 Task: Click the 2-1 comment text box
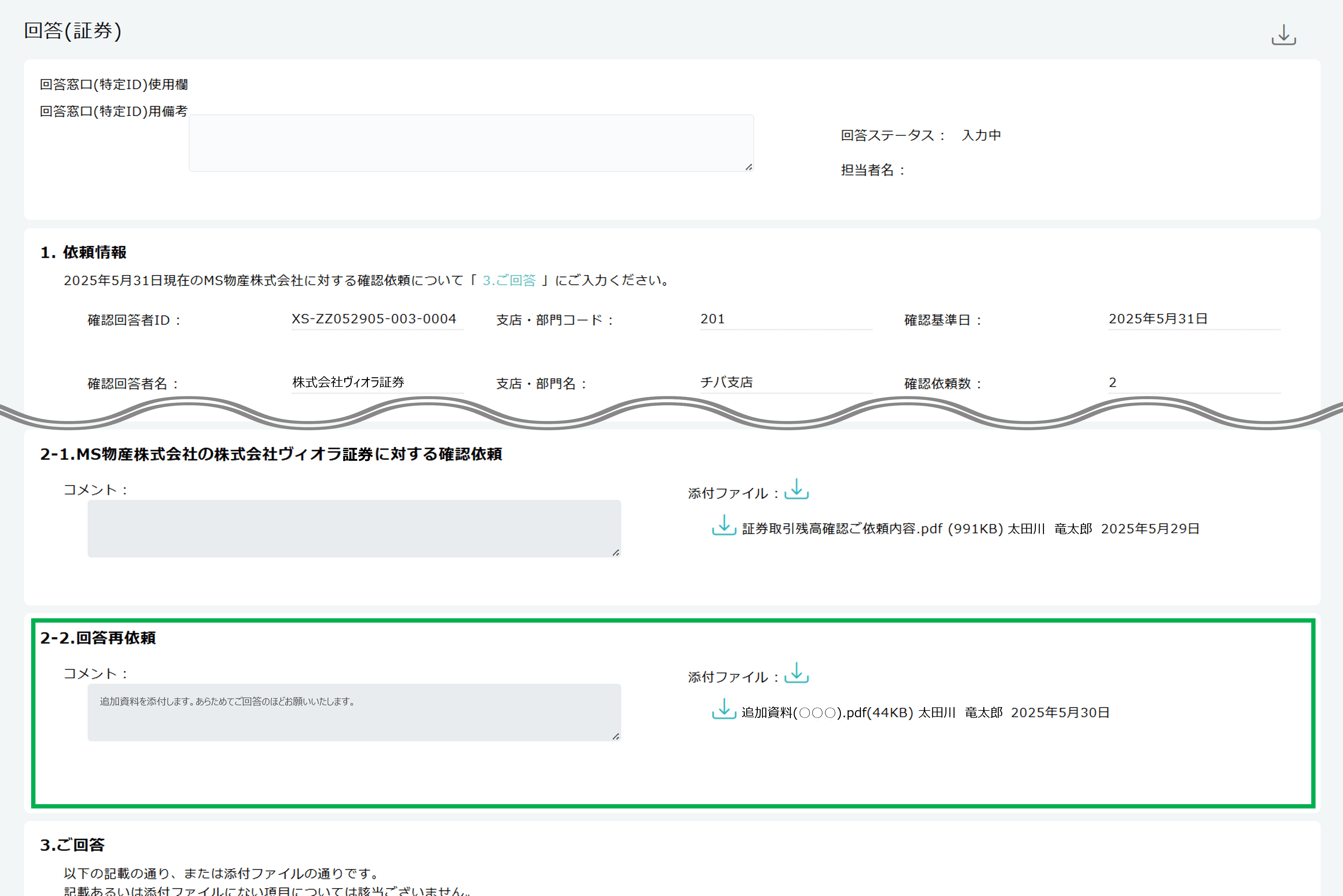click(x=353, y=529)
